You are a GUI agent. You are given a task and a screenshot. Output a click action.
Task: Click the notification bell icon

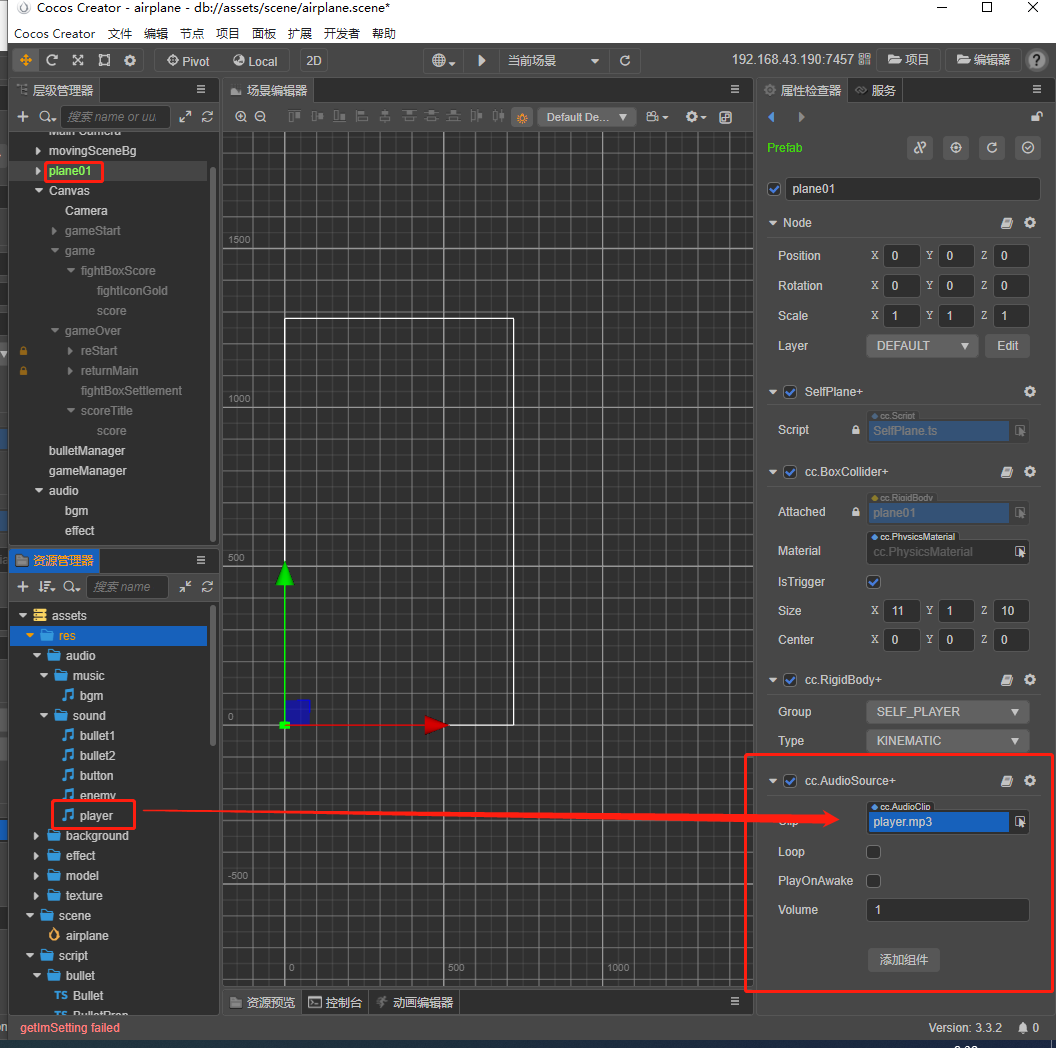(1023, 1028)
